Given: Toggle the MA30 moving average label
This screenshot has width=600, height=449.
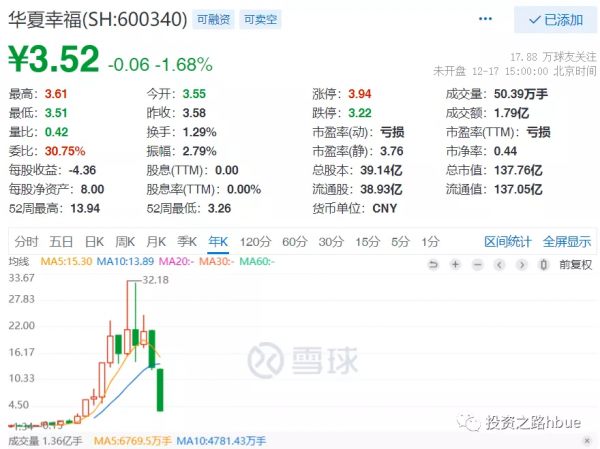Looking at the screenshot, I should pyautogui.click(x=217, y=261).
